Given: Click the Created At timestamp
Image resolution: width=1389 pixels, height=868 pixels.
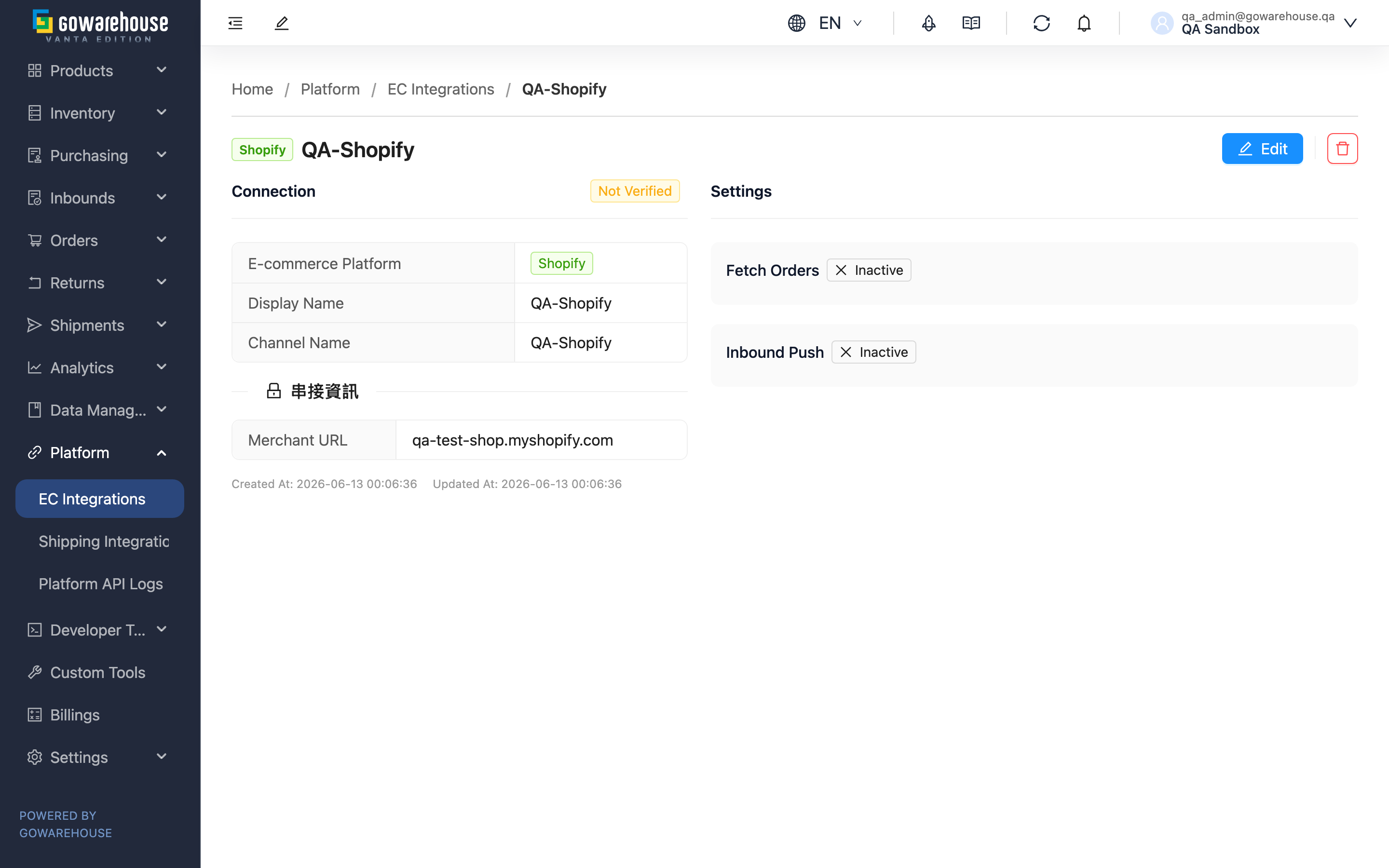Looking at the screenshot, I should (324, 484).
